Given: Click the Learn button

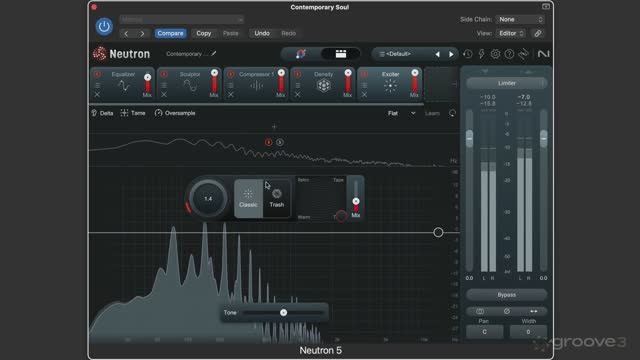Looking at the screenshot, I should [432, 113].
